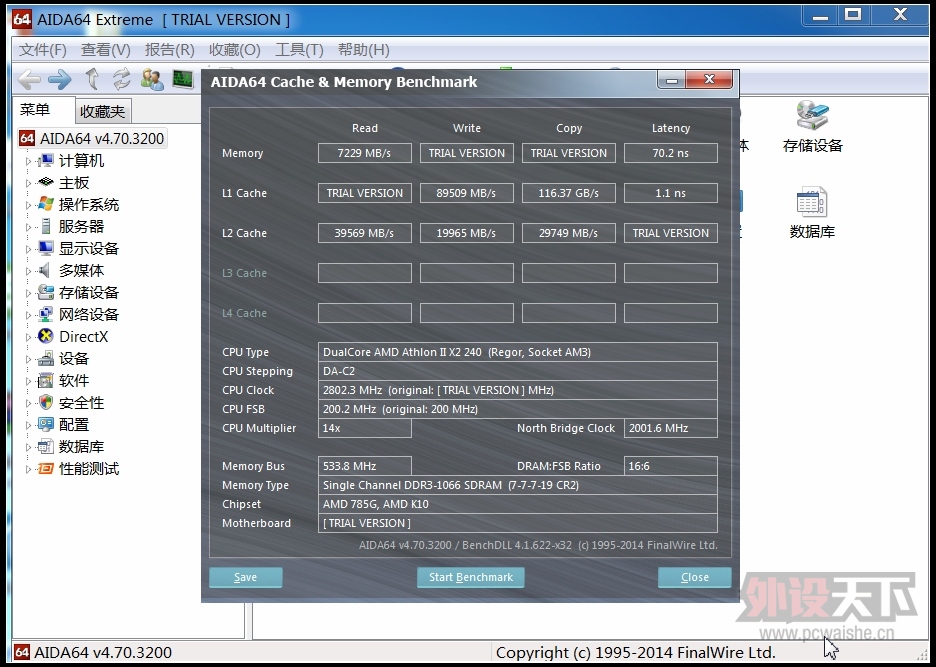Select the 服务器 server icon in tree

[45, 226]
